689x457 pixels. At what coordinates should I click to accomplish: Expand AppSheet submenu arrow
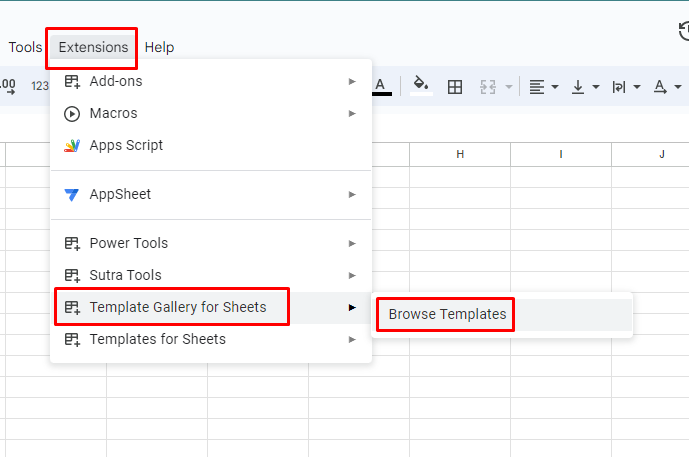(352, 194)
